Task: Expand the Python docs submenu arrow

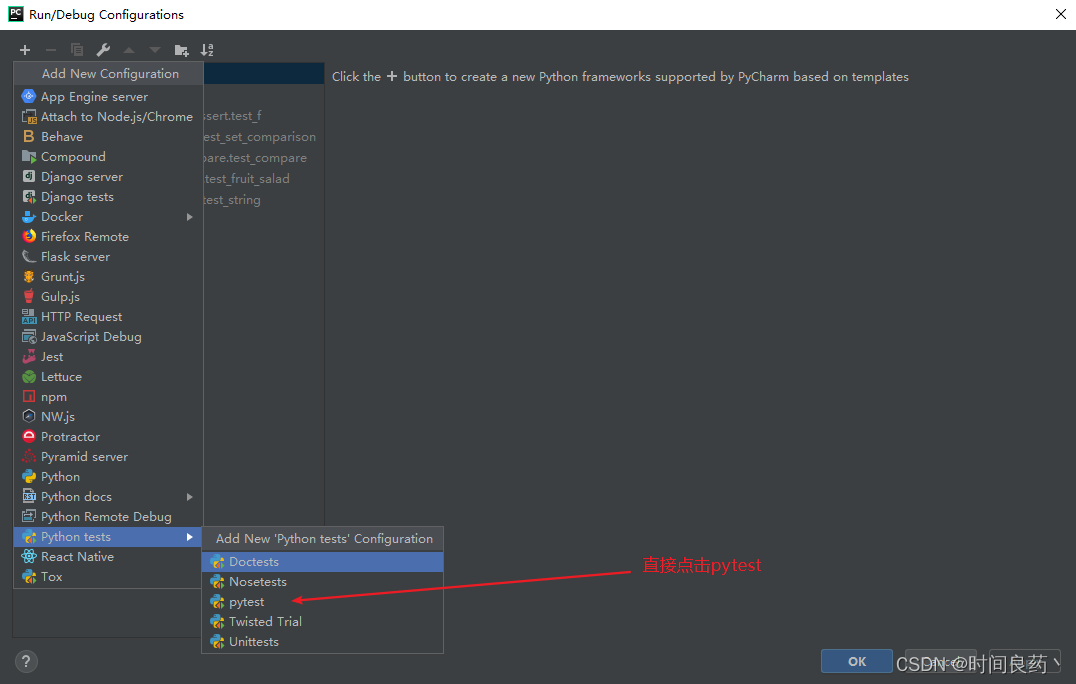Action: [x=190, y=497]
